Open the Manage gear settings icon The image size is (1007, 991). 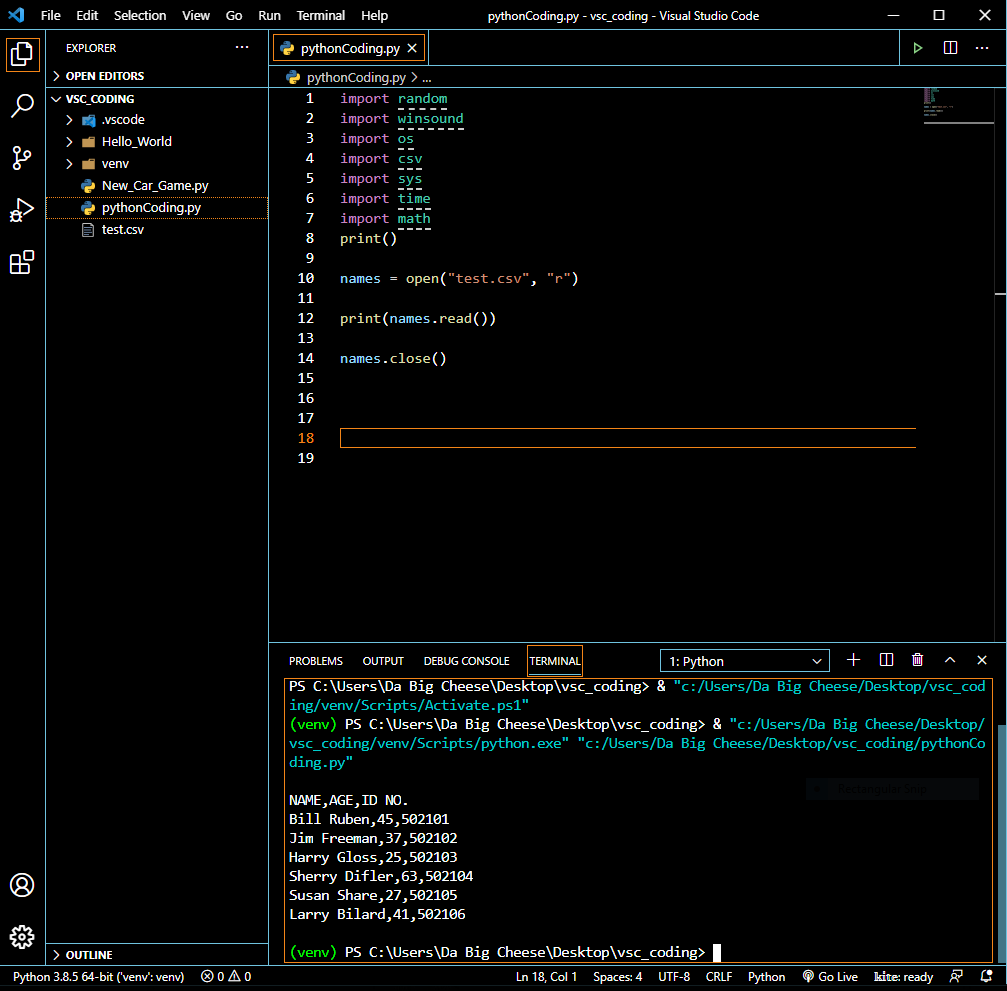pos(22,937)
